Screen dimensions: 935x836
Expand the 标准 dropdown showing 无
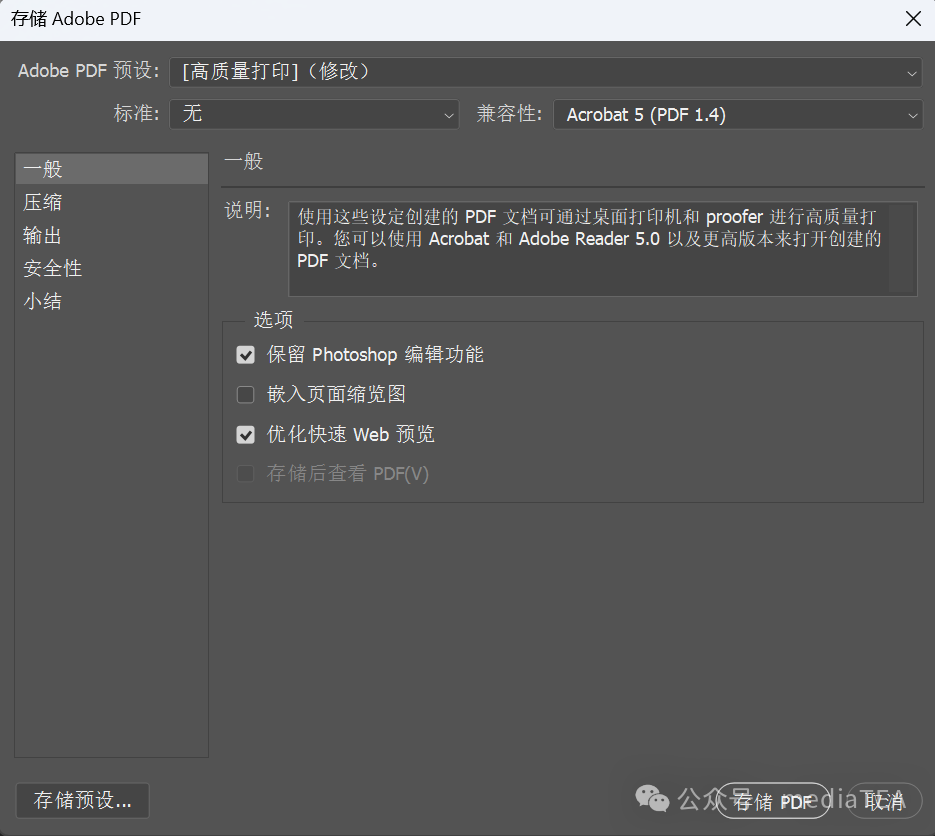click(314, 114)
